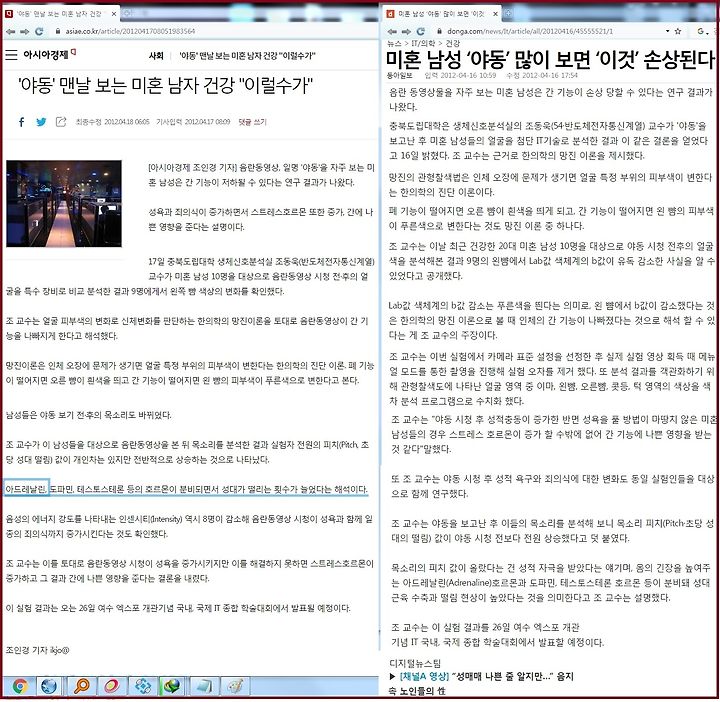The image size is (720, 702).
Task: Close the donga article tab
Action: (x=495, y=14)
